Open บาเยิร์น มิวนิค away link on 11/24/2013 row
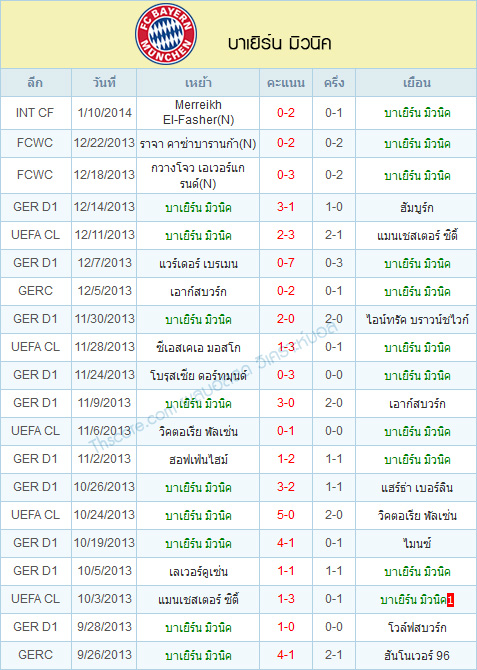Image resolution: width=477 pixels, height=670 pixels. [x=417, y=376]
